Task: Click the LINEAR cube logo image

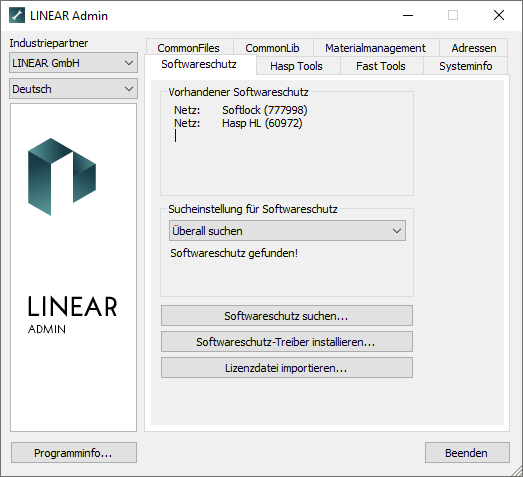Action: point(62,176)
